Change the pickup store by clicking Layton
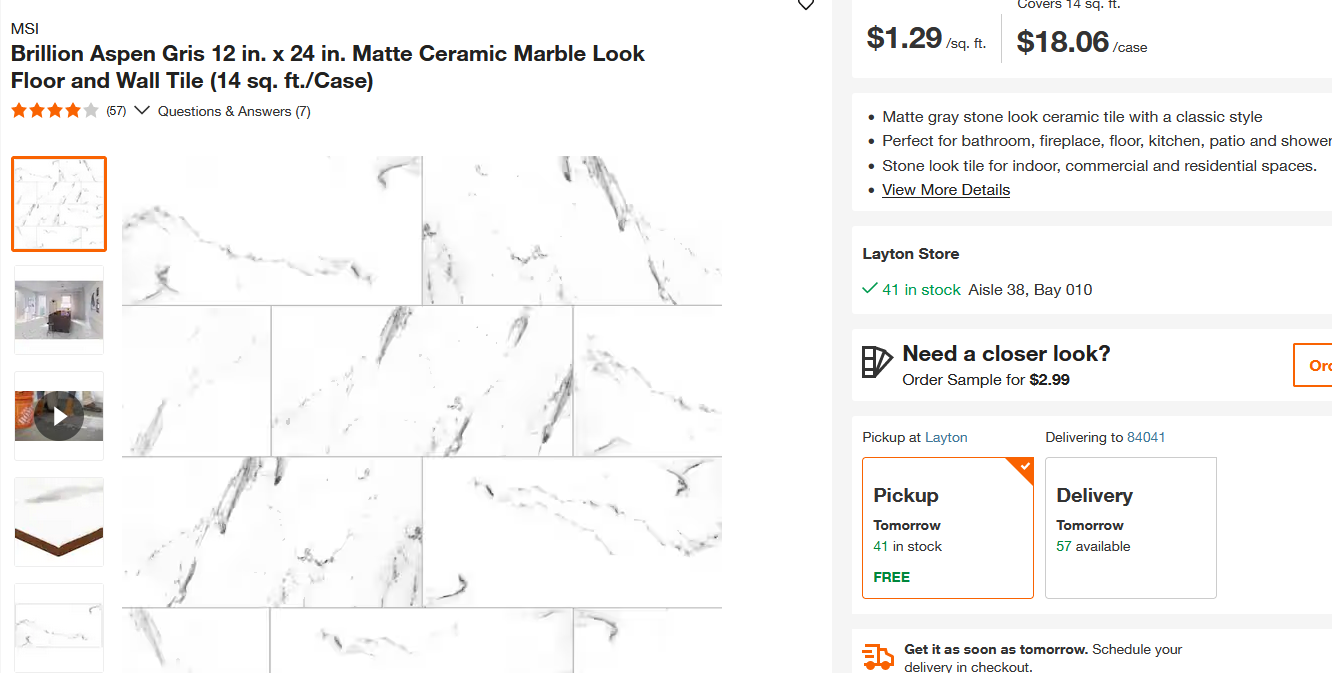The width and height of the screenshot is (1332, 673). [945, 437]
